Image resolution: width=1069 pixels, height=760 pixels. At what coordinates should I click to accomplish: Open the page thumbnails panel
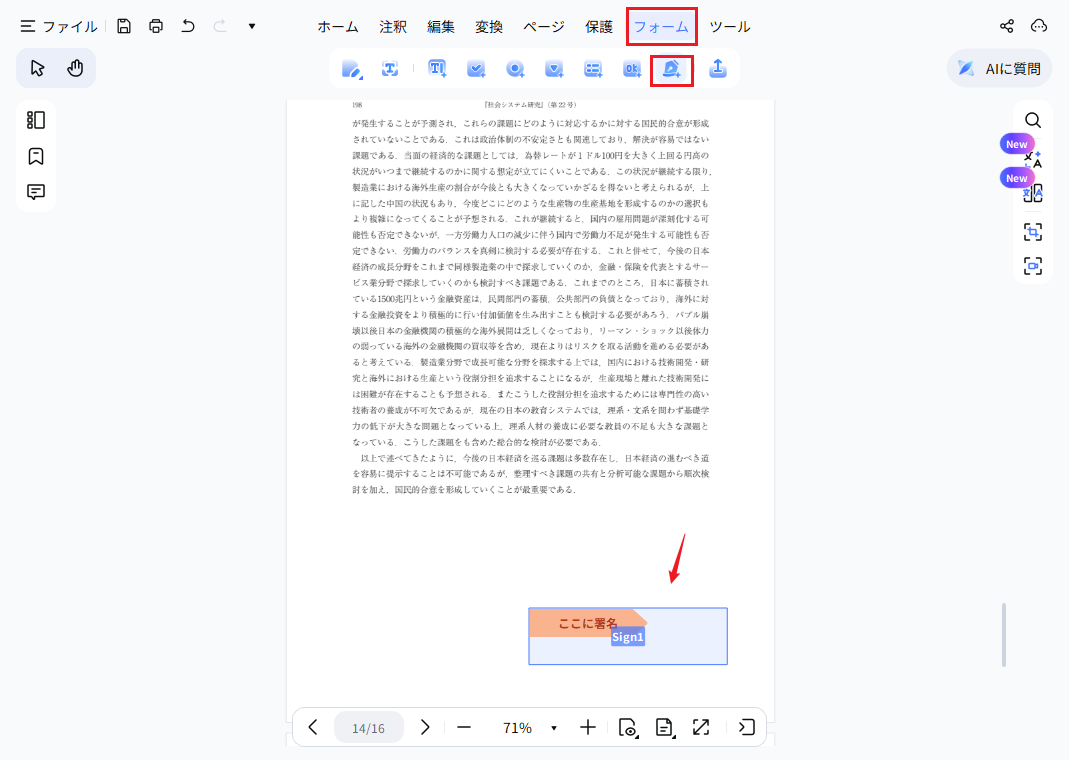[x=35, y=120]
